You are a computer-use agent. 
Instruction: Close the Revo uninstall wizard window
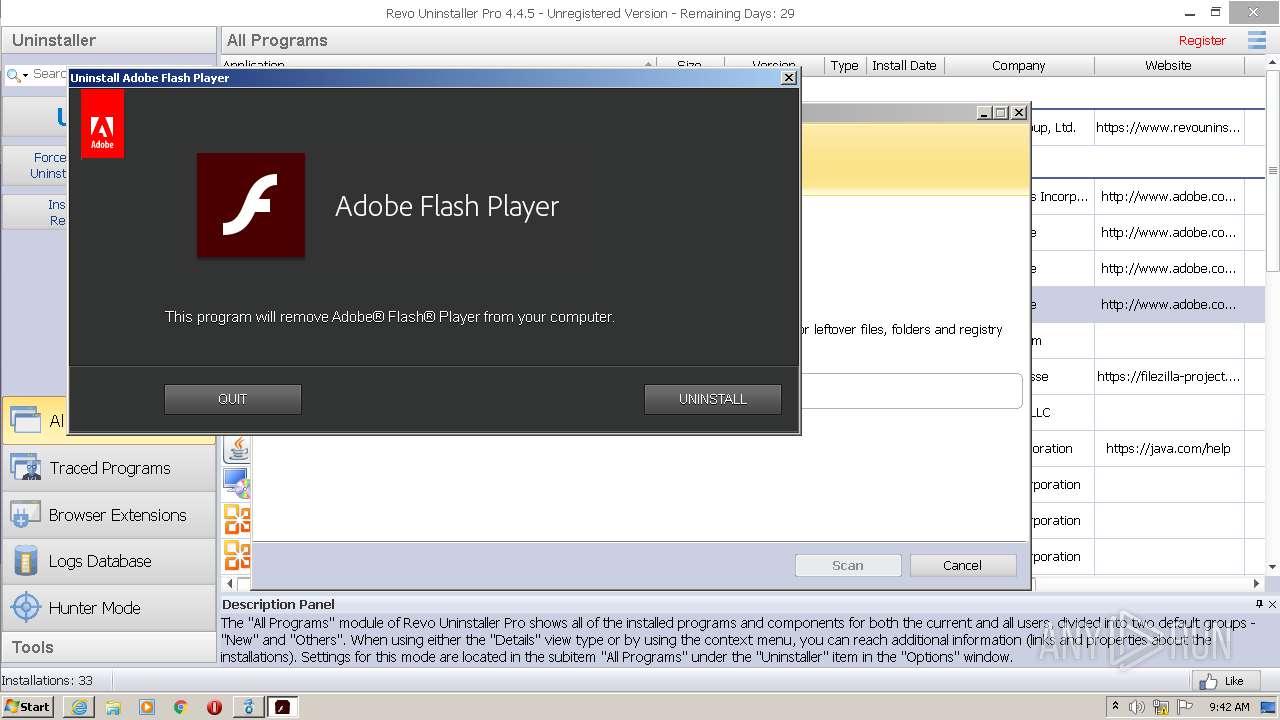pyautogui.click(x=1019, y=113)
